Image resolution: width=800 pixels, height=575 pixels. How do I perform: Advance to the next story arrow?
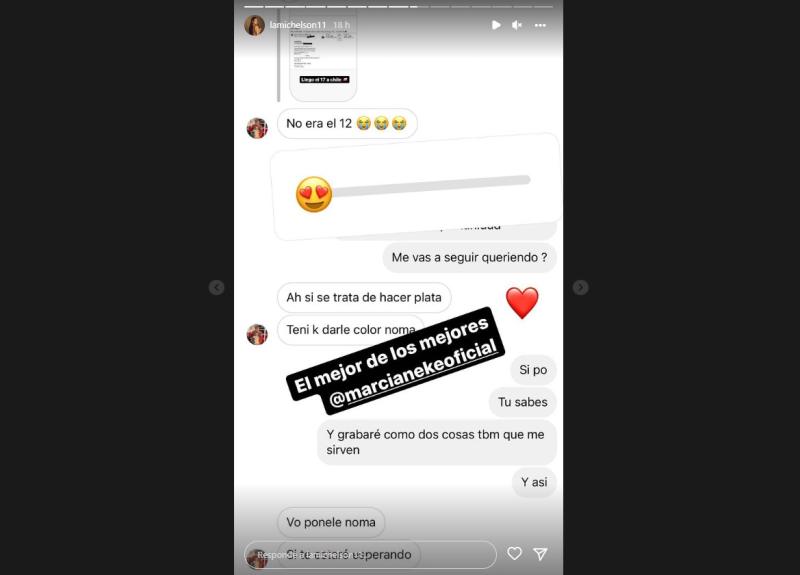(x=580, y=287)
